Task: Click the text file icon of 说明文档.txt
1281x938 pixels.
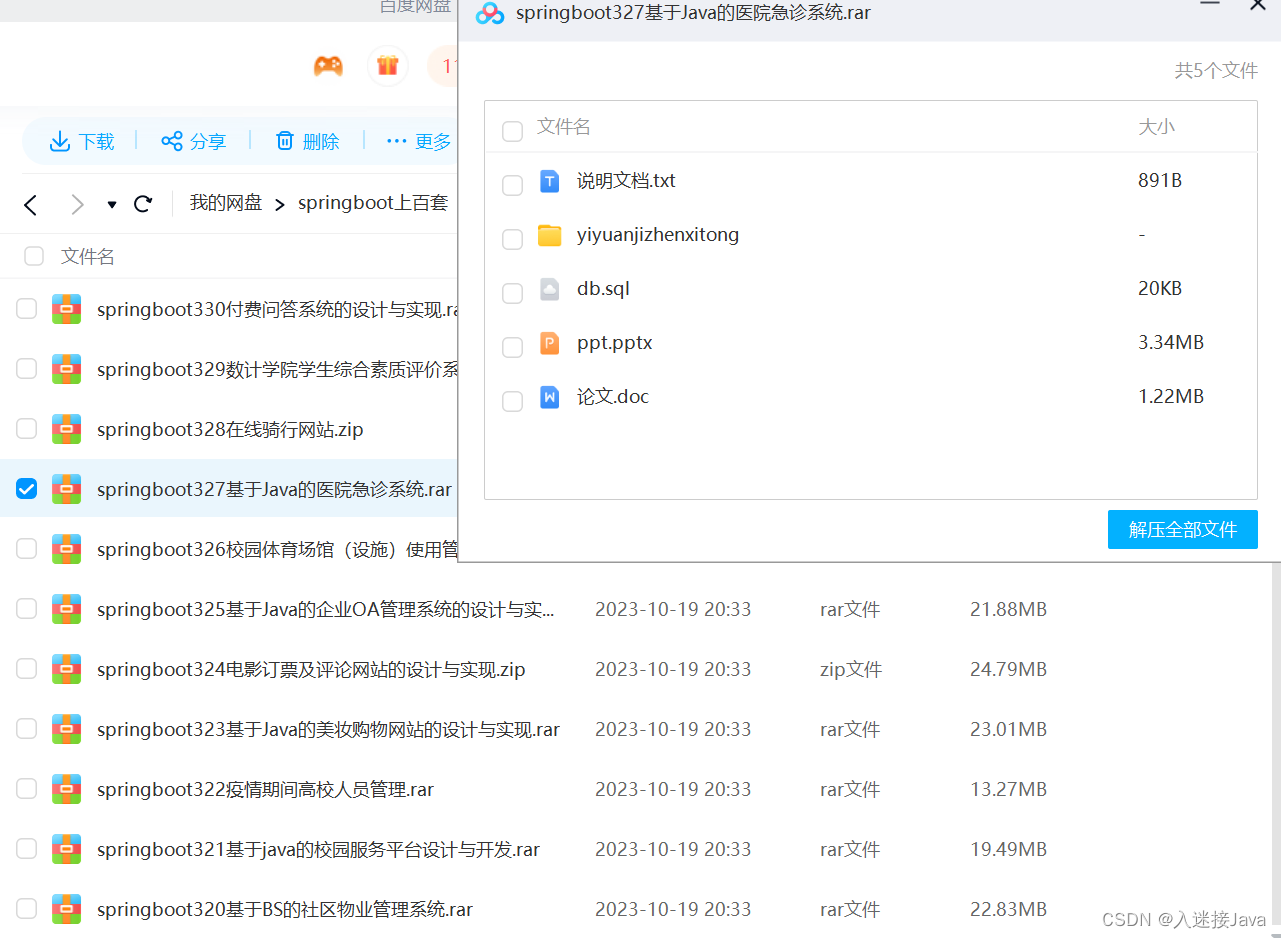Action: 550,181
